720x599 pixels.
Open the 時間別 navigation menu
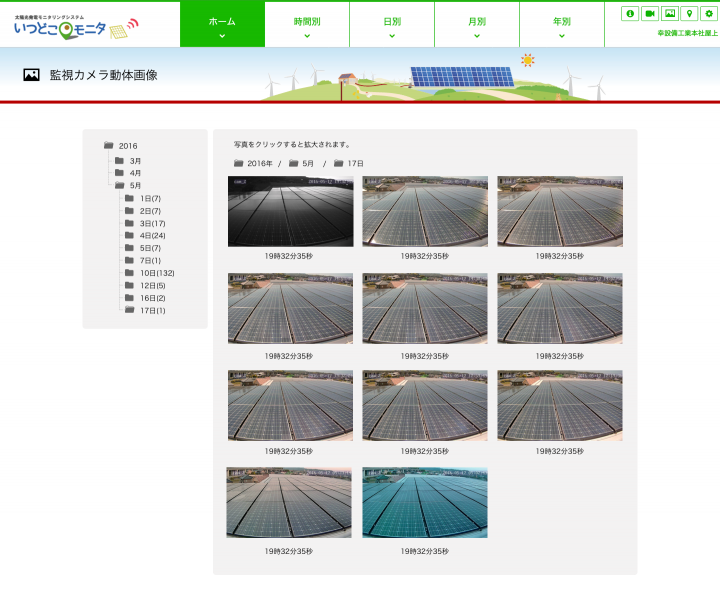307,25
